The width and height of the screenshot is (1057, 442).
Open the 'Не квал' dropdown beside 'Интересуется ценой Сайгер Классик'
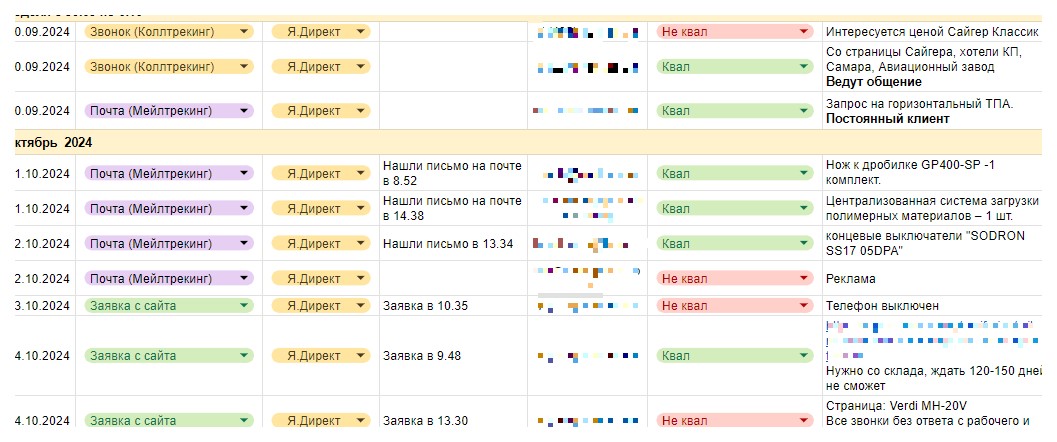804,32
